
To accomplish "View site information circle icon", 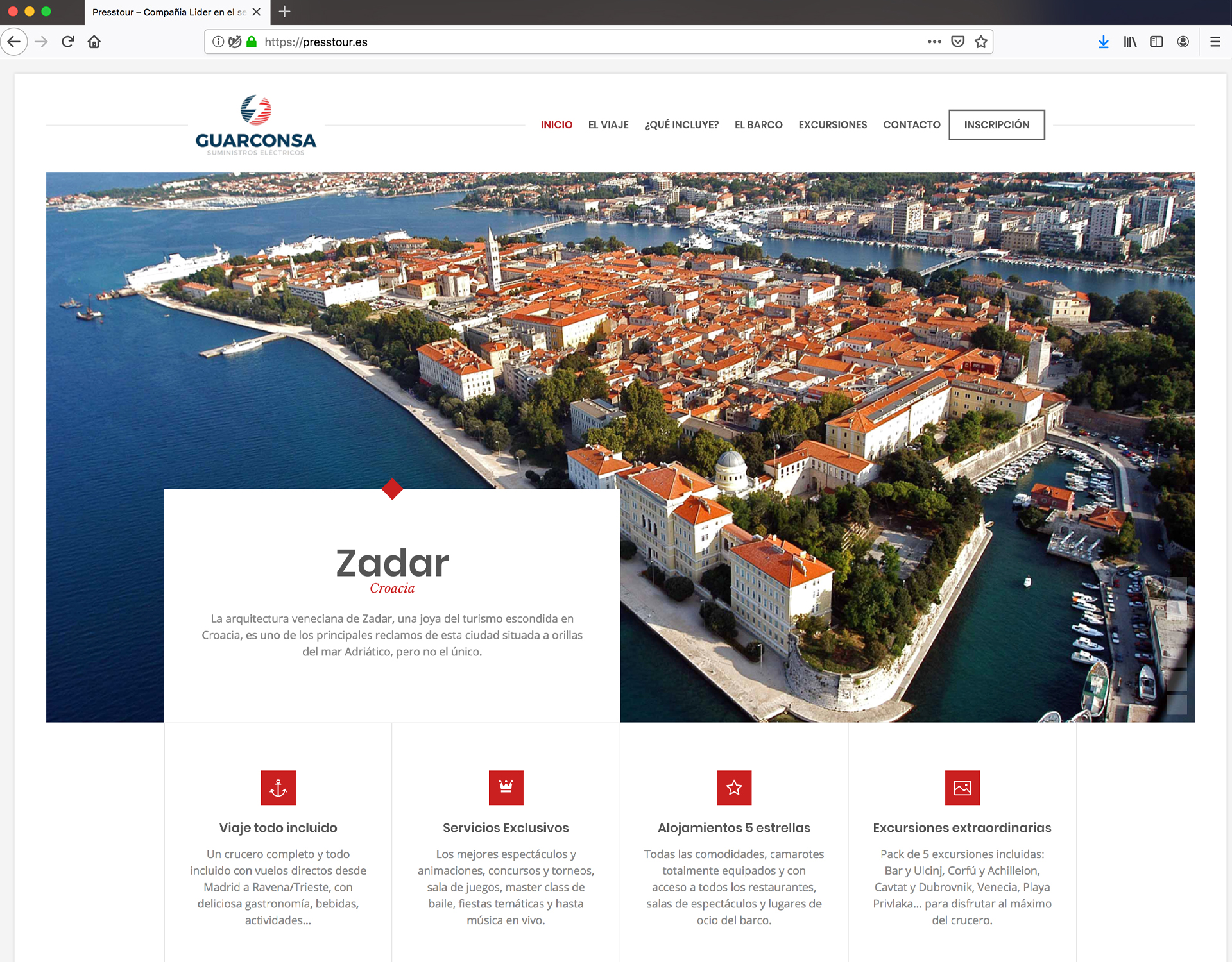I will pyautogui.click(x=218, y=42).
